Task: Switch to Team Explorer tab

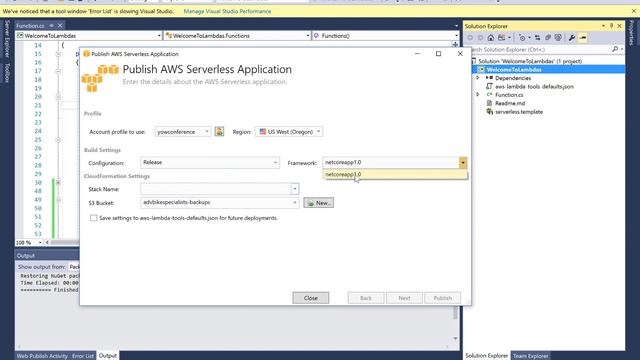Action: pos(530,356)
